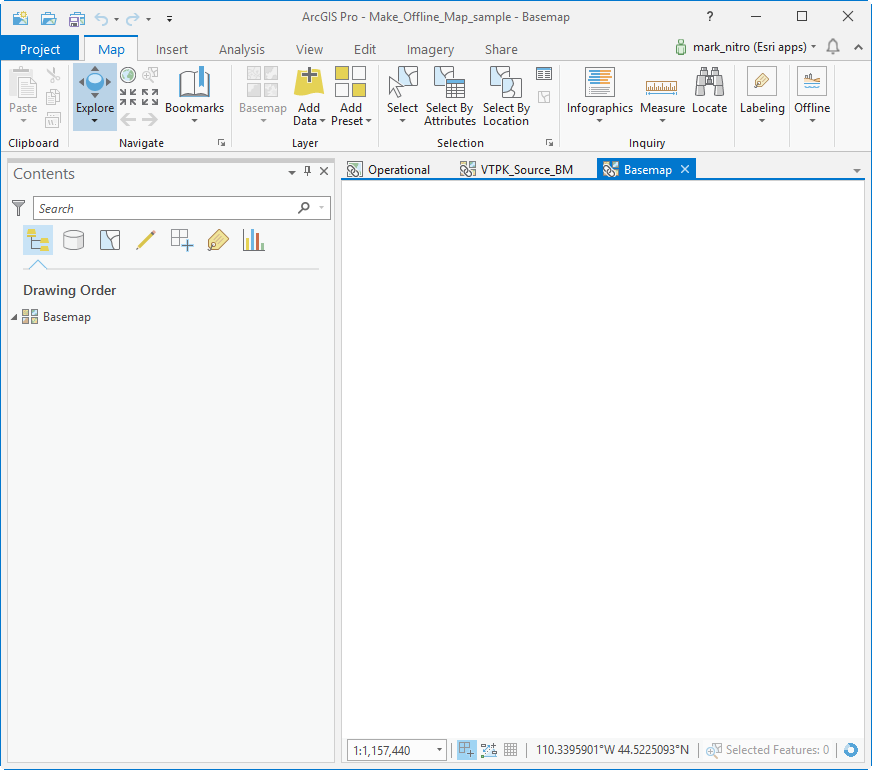Image resolution: width=872 pixels, height=770 pixels.
Task: Select the Basemap item in Contents
Action: tap(67, 317)
